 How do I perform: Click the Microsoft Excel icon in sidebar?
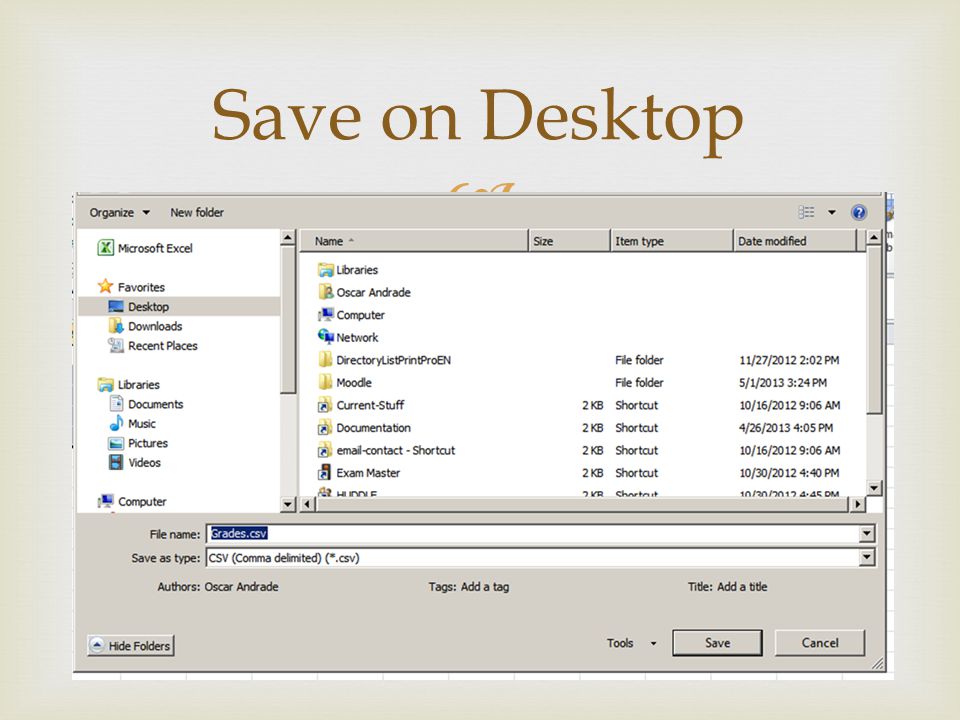click(106, 248)
